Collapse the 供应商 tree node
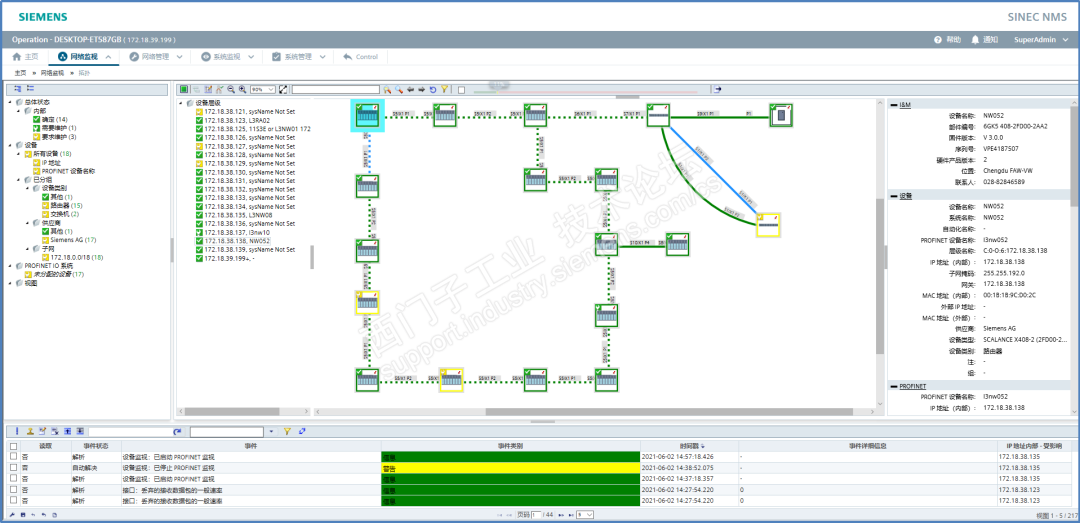 pyautogui.click(x=28, y=223)
